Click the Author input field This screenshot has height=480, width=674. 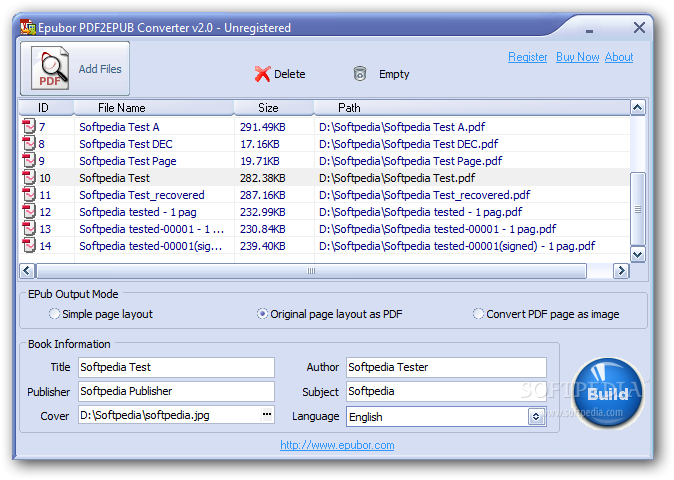click(446, 367)
